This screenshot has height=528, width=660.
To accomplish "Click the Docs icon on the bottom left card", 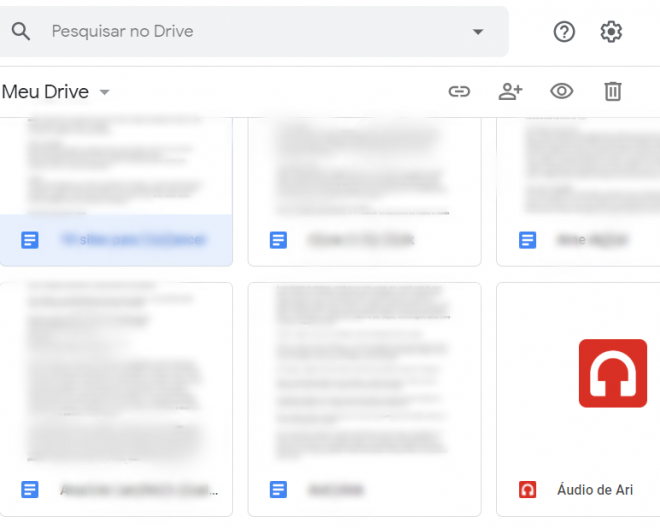I will tap(30, 490).
